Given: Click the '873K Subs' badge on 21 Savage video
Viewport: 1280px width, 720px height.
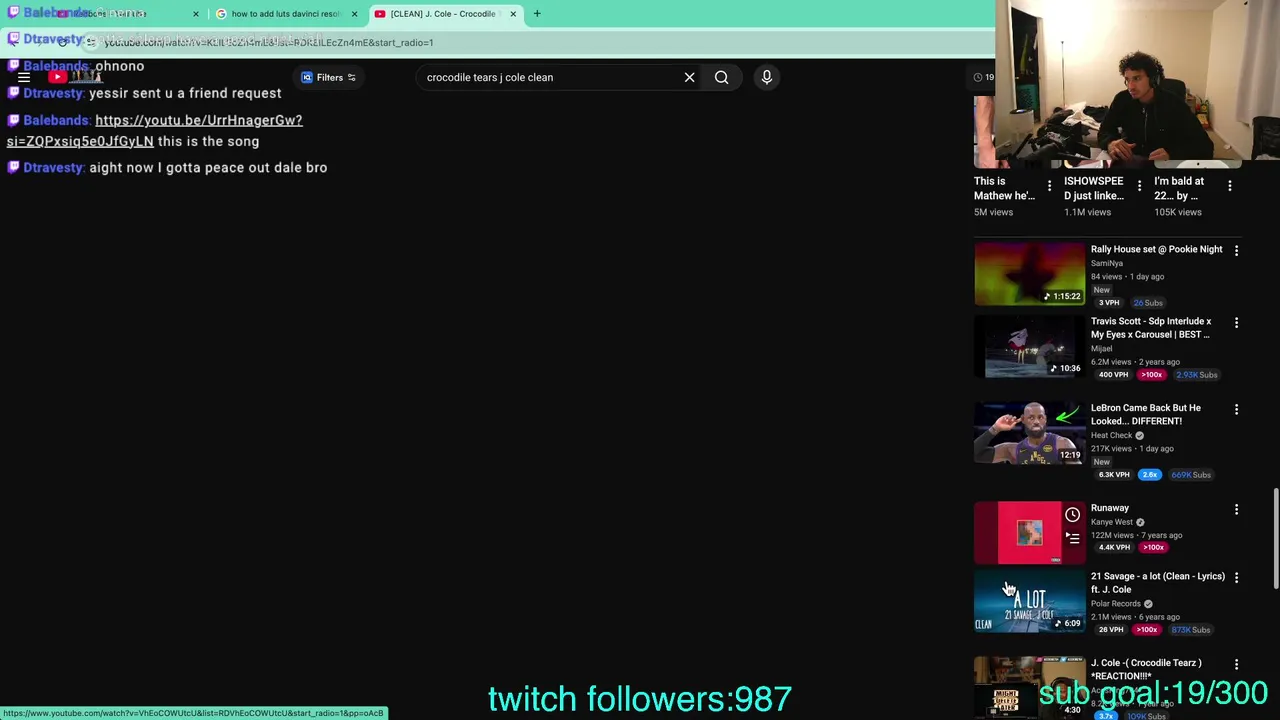Looking at the screenshot, I should (x=1191, y=630).
